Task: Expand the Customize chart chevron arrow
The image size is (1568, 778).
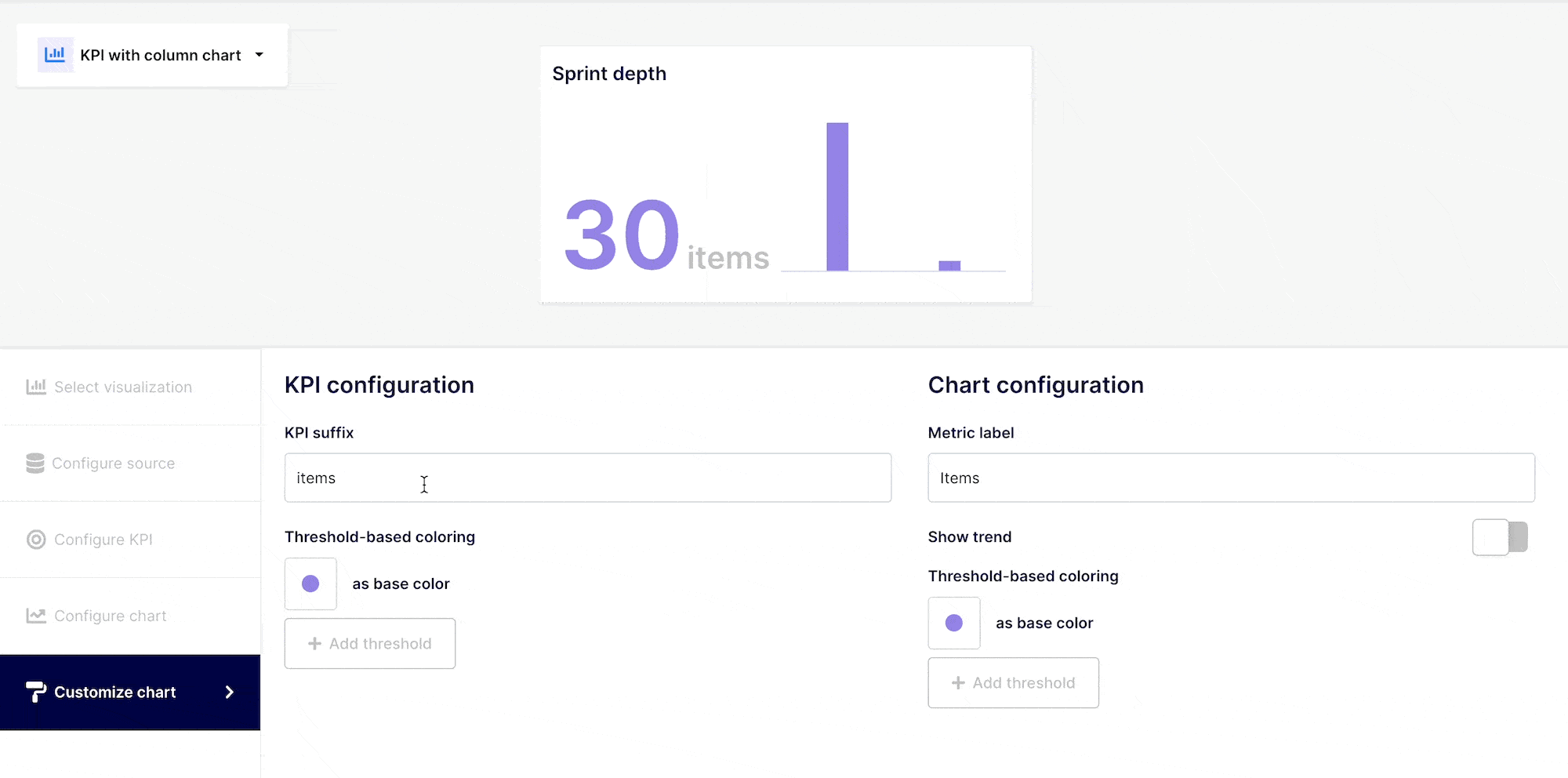Action: [x=230, y=692]
